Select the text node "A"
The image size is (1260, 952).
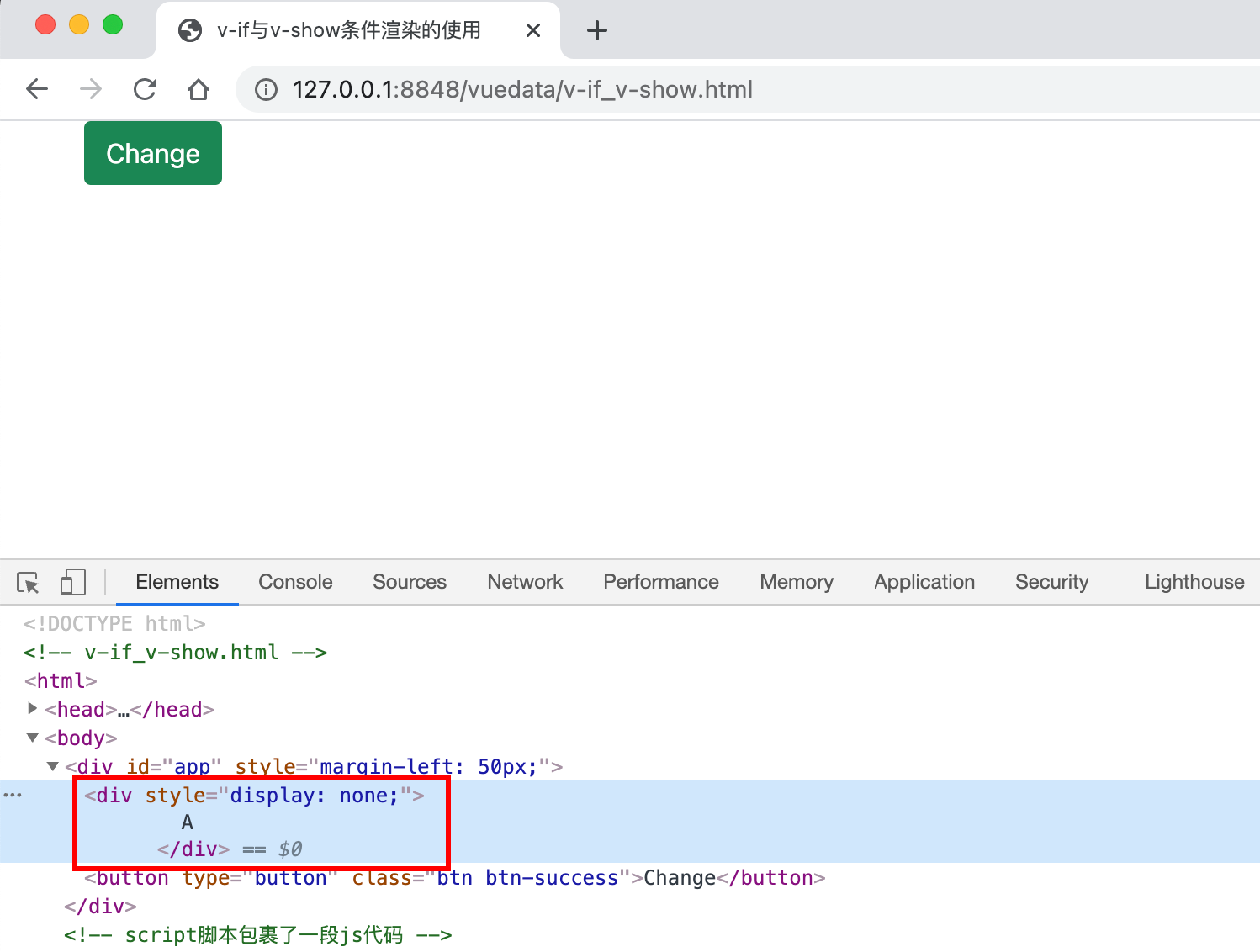(x=187, y=822)
